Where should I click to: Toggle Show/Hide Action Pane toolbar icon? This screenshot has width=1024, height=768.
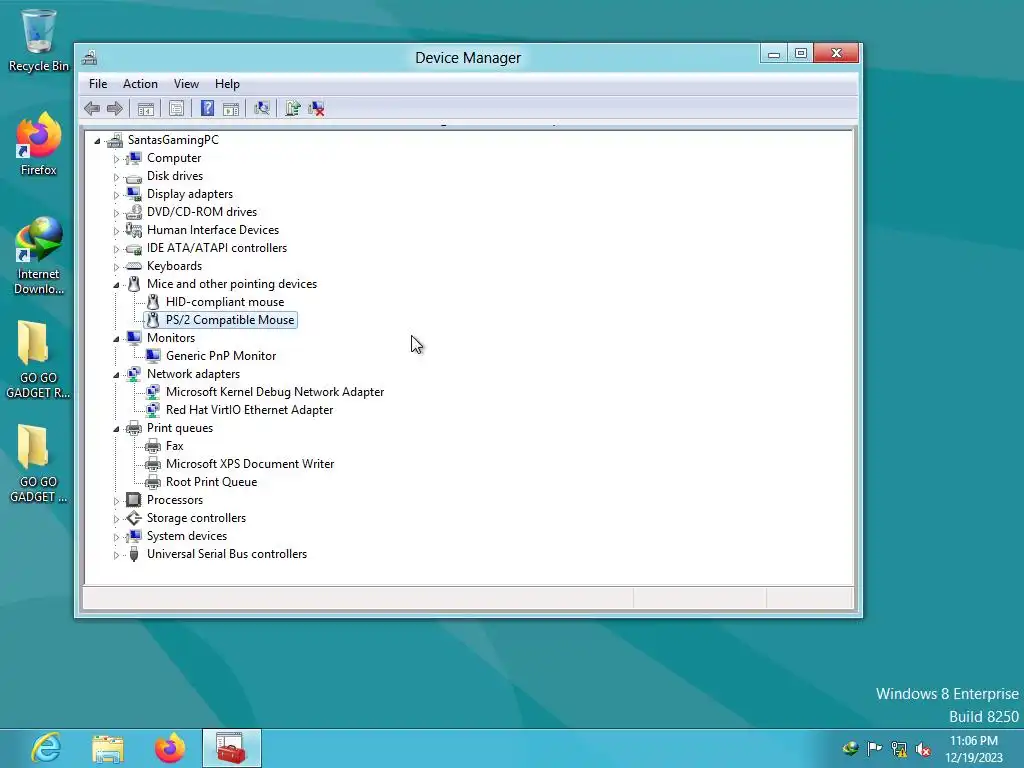231,108
